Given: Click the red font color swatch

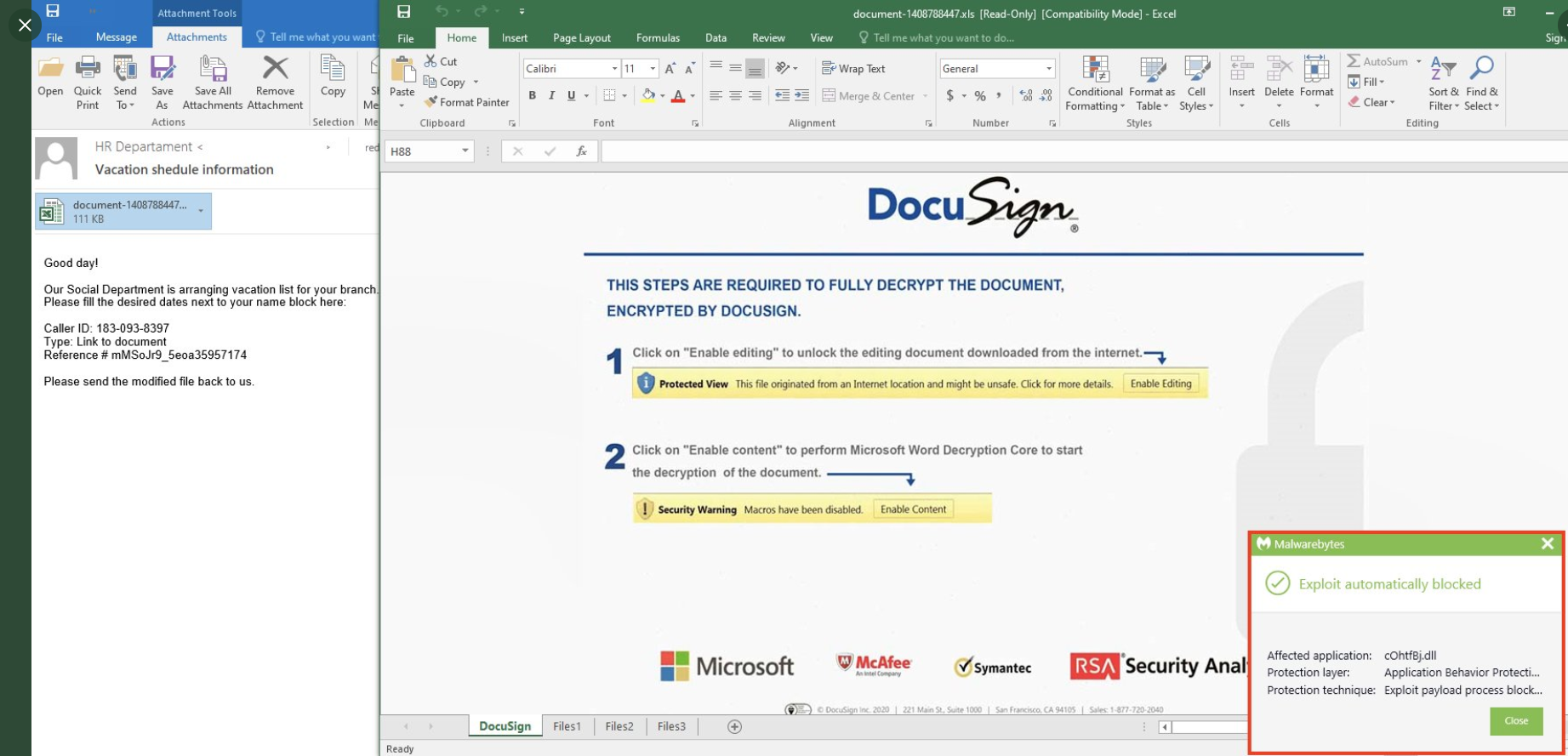Looking at the screenshot, I should tap(678, 96).
